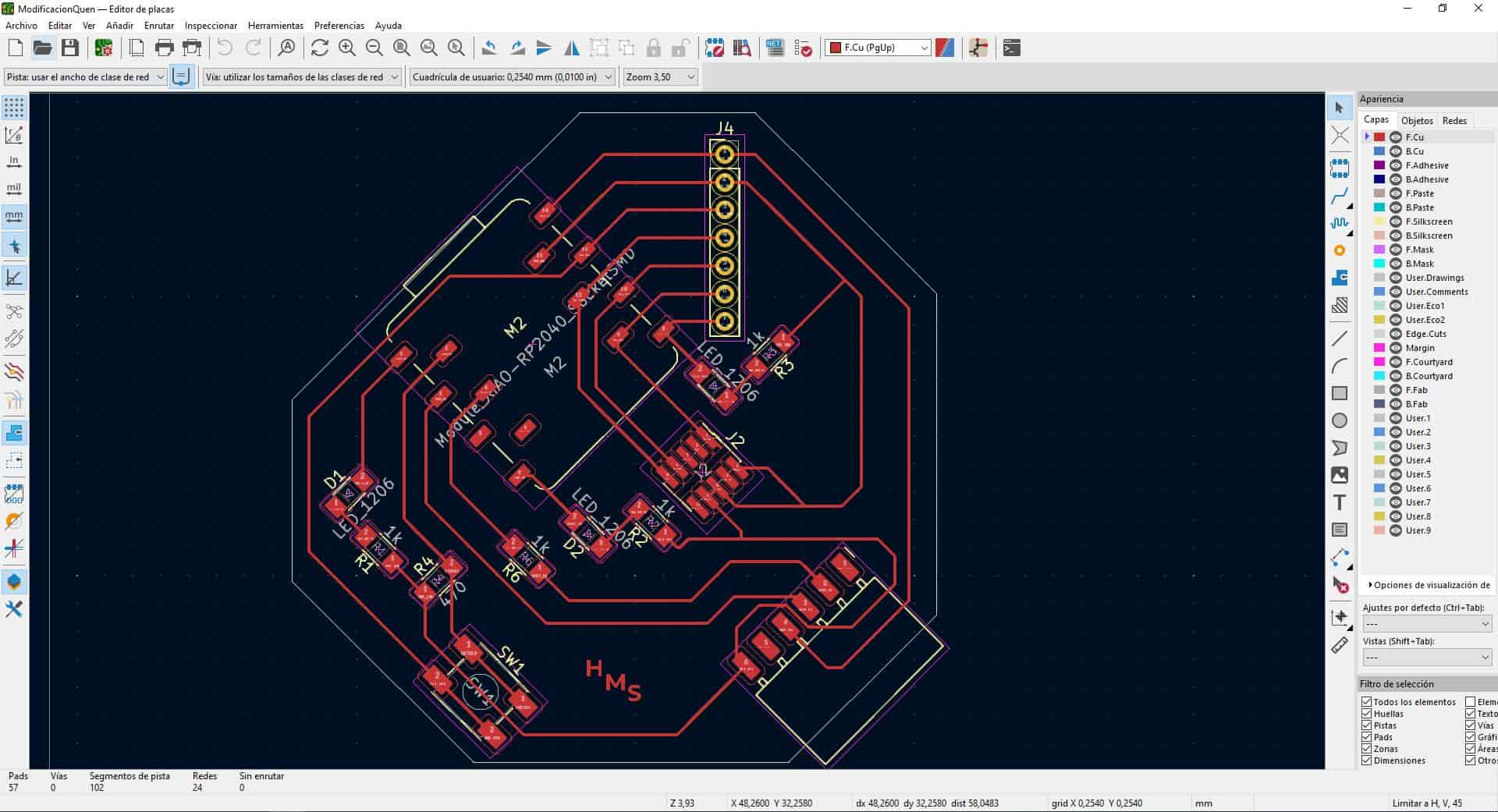This screenshot has height=812, width=1498.
Task: Click the Refresh view icon
Action: click(319, 48)
